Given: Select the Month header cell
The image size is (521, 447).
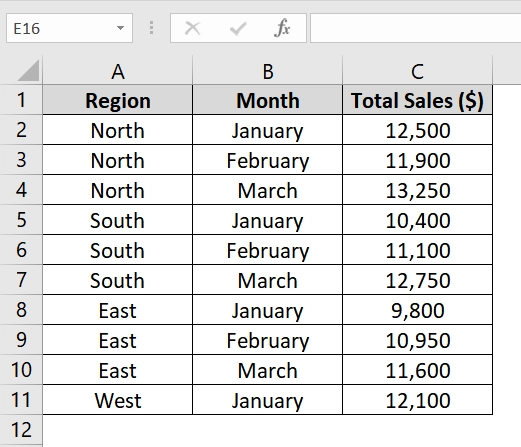Looking at the screenshot, I should coord(268,100).
